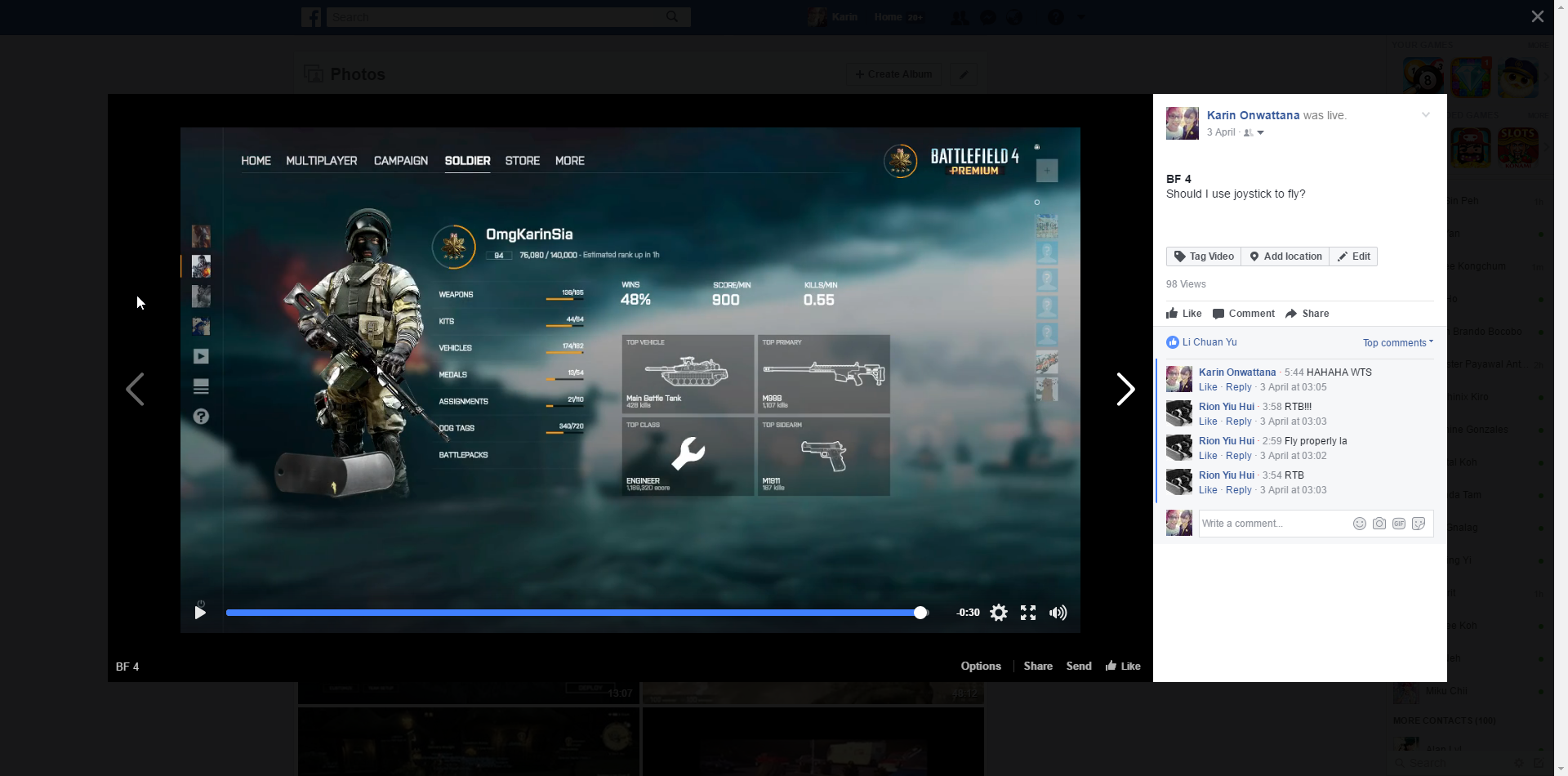Image resolution: width=1568 pixels, height=776 pixels.
Task: Close the photo viewer overlay
Action: tap(1537, 16)
